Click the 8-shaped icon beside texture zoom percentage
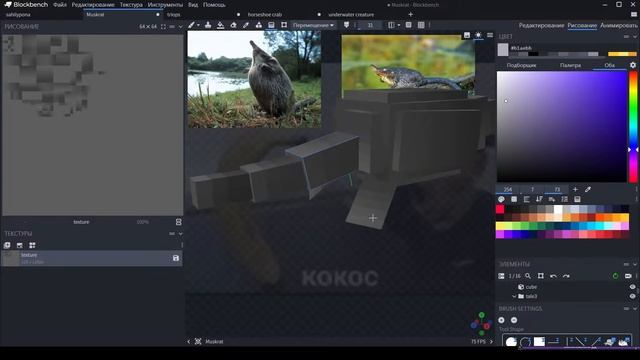 click(x=178, y=222)
